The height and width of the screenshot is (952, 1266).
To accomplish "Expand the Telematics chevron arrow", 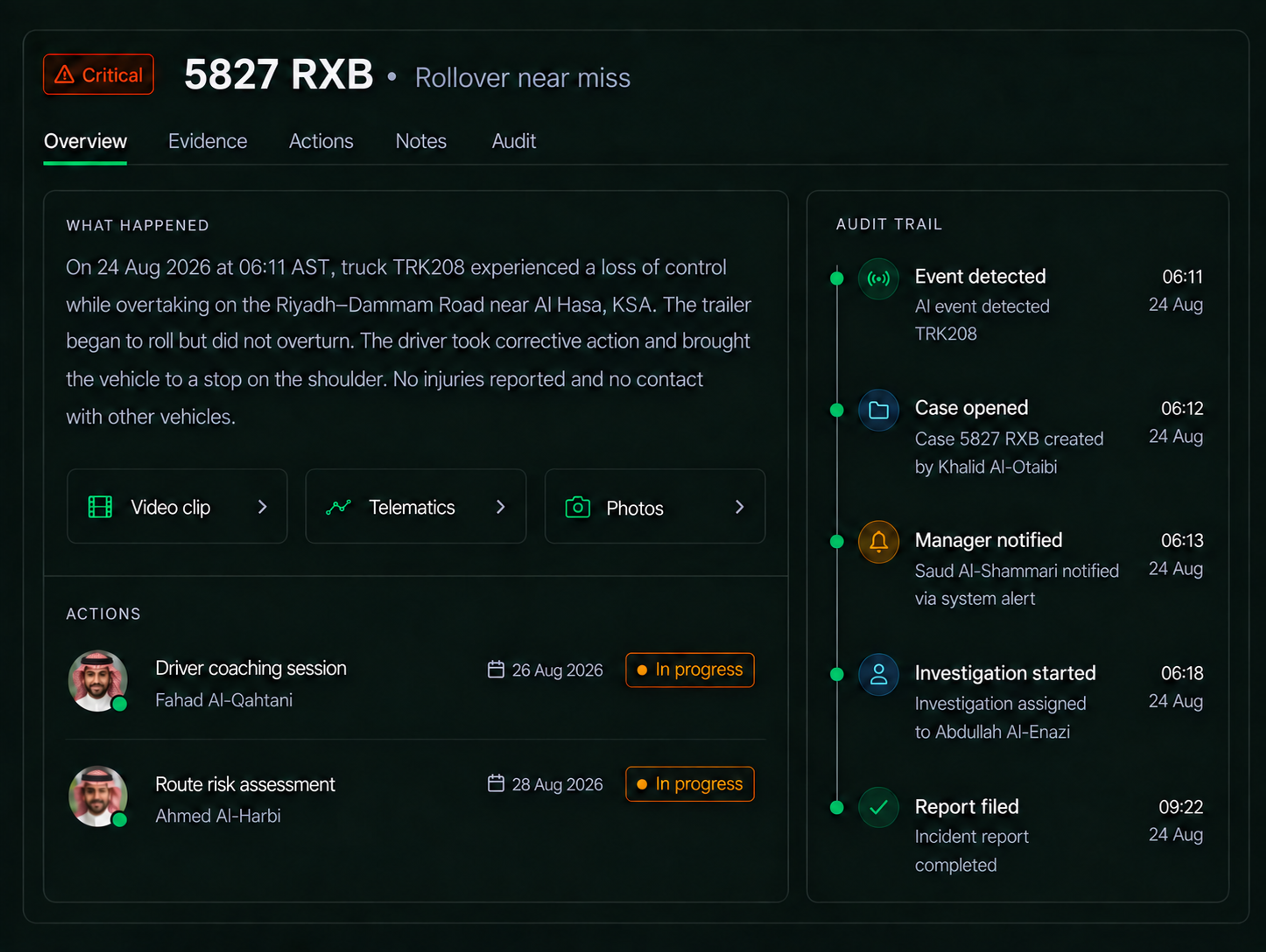I will (501, 507).
